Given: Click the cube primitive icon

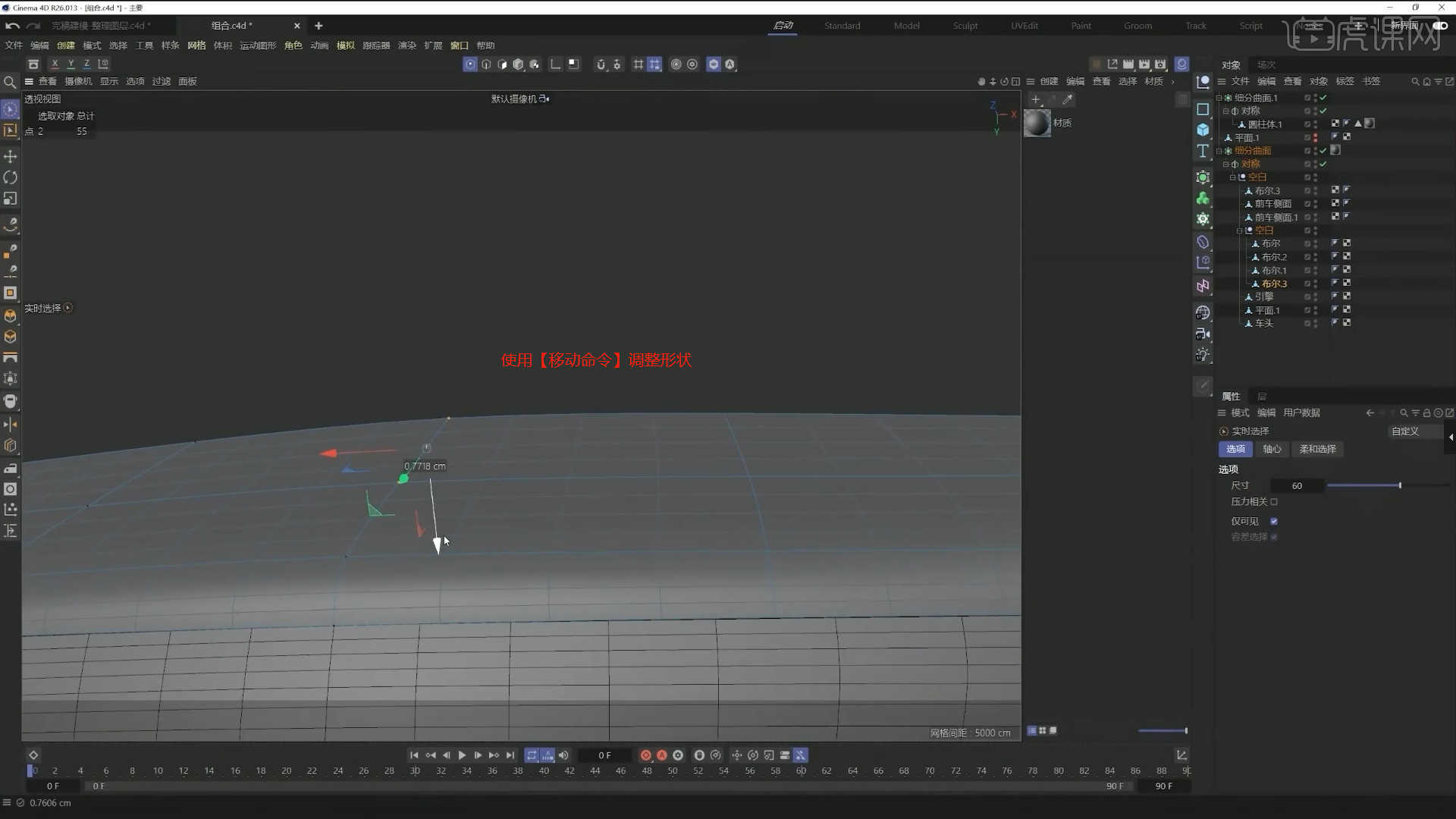Looking at the screenshot, I should coord(1203,130).
